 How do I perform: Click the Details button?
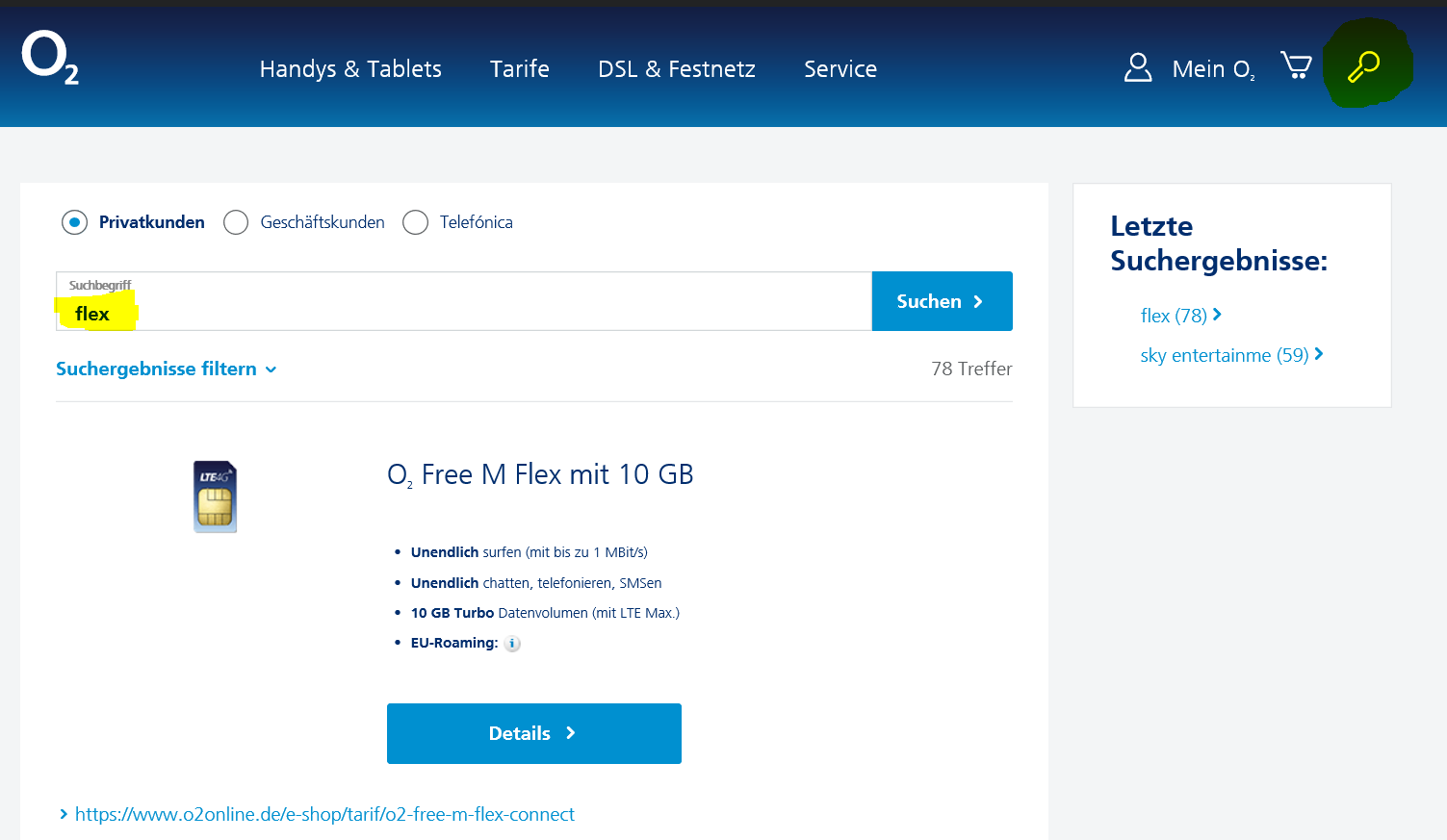534,733
